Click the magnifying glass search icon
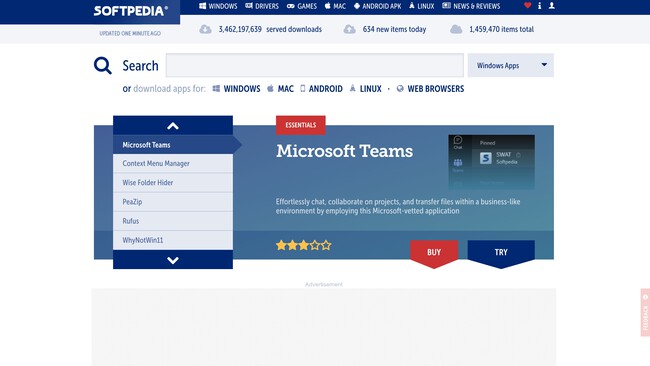Image resolution: width=650 pixels, height=366 pixels. [x=102, y=65]
